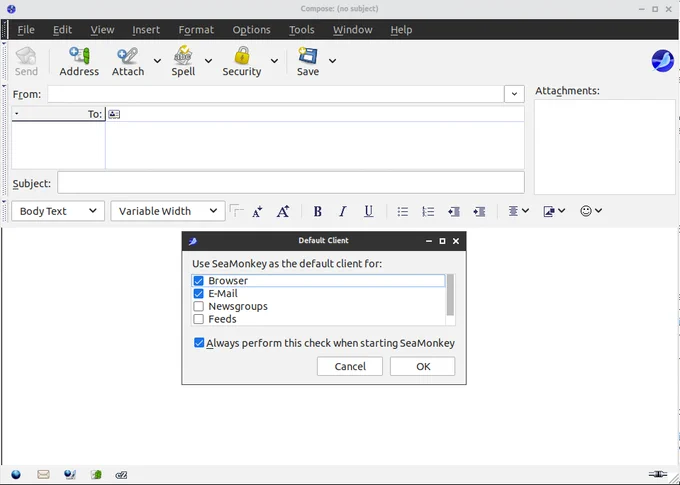This screenshot has height=485, width=680.
Task: Click Cancel in Default Client dialog
Action: (x=350, y=367)
